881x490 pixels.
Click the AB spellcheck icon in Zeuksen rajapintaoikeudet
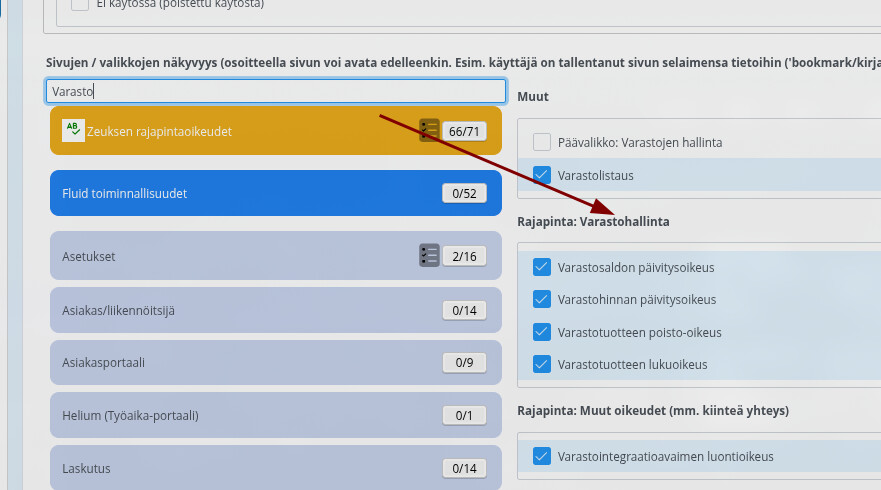(73, 131)
